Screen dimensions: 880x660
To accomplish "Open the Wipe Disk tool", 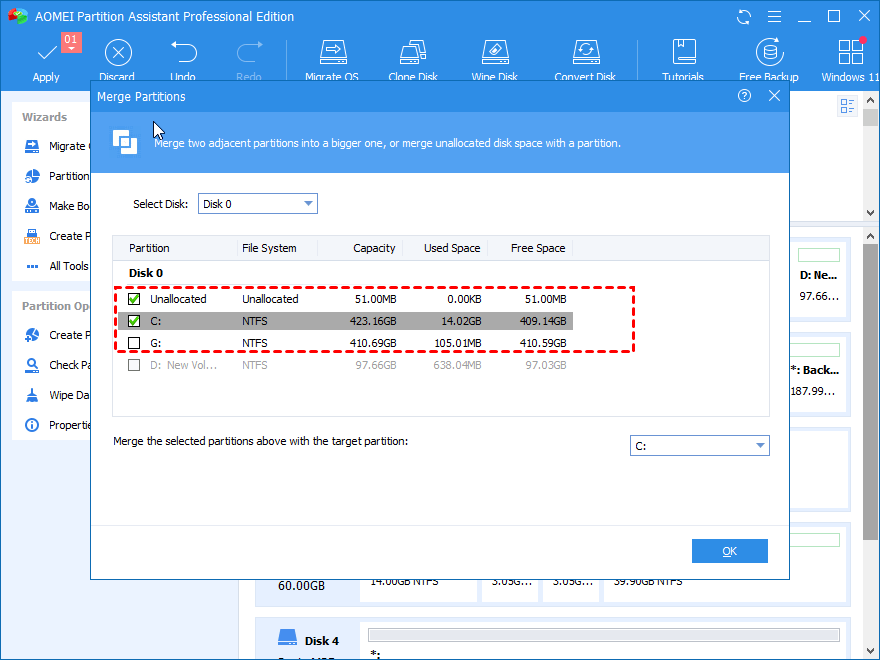I will click(495, 52).
